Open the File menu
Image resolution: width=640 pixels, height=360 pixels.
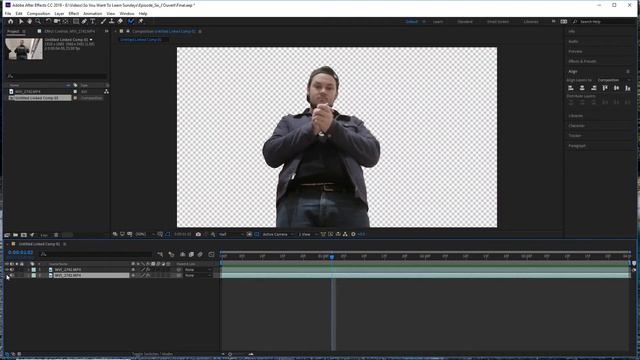point(8,13)
